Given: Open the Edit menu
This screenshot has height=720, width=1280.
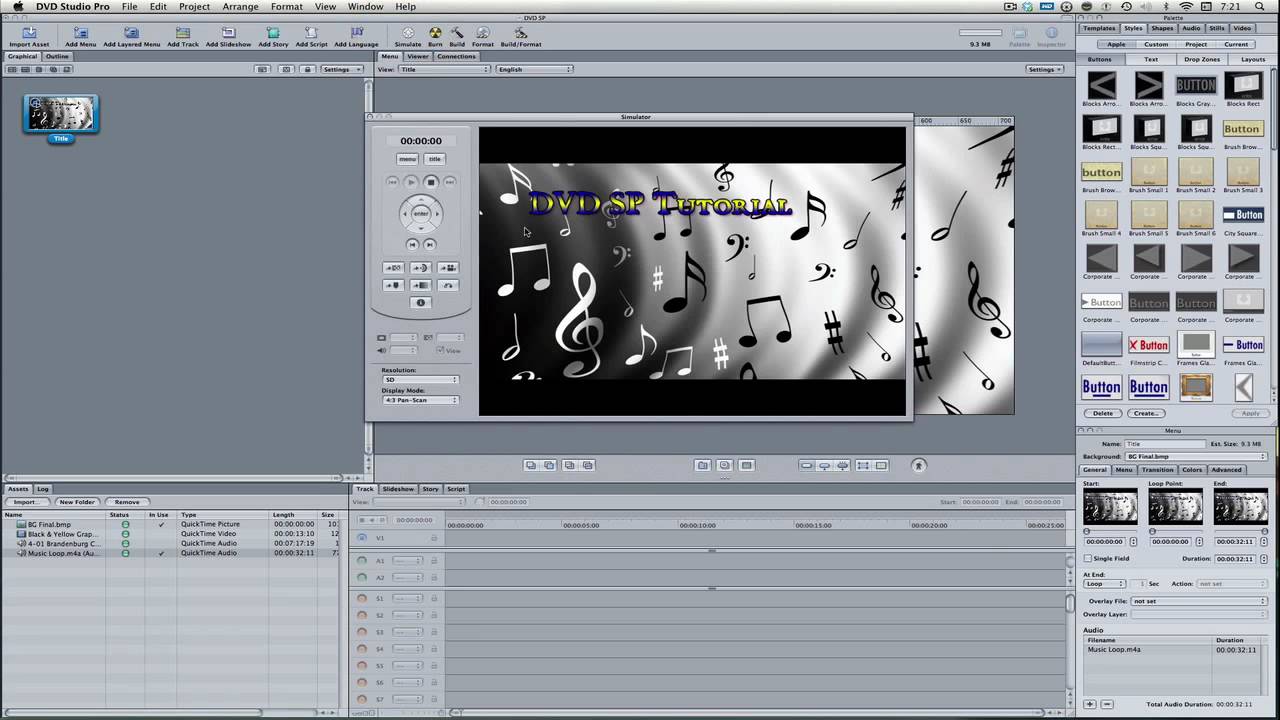Looking at the screenshot, I should click(158, 6).
